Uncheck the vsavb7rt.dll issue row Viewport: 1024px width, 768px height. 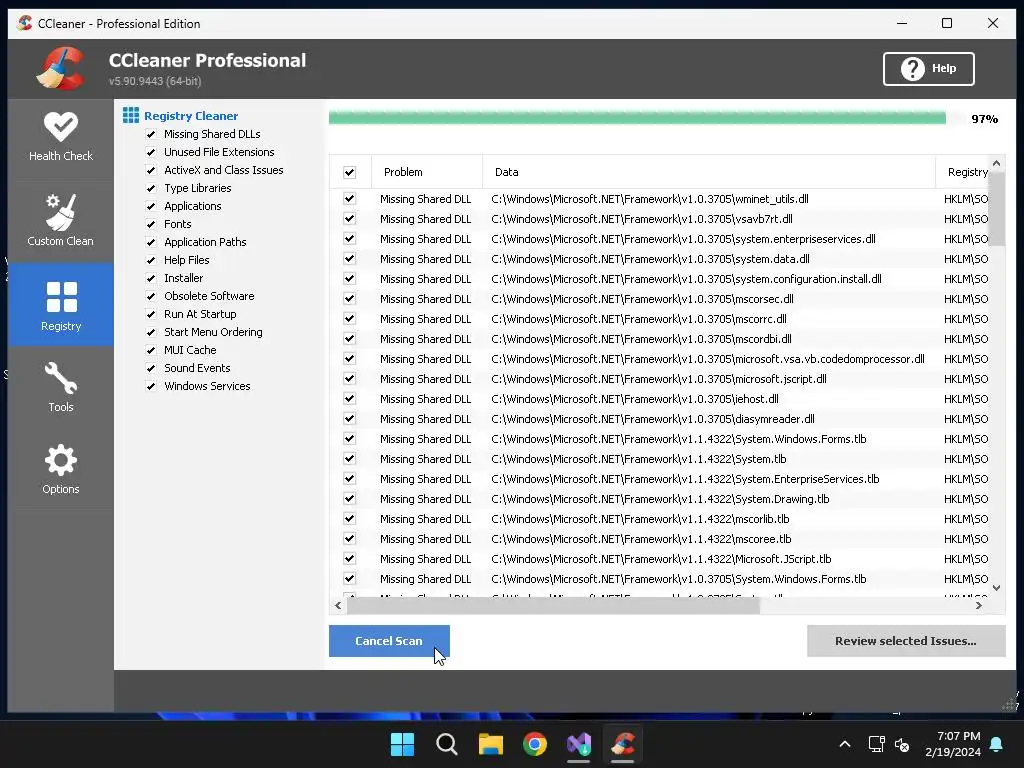pos(349,219)
